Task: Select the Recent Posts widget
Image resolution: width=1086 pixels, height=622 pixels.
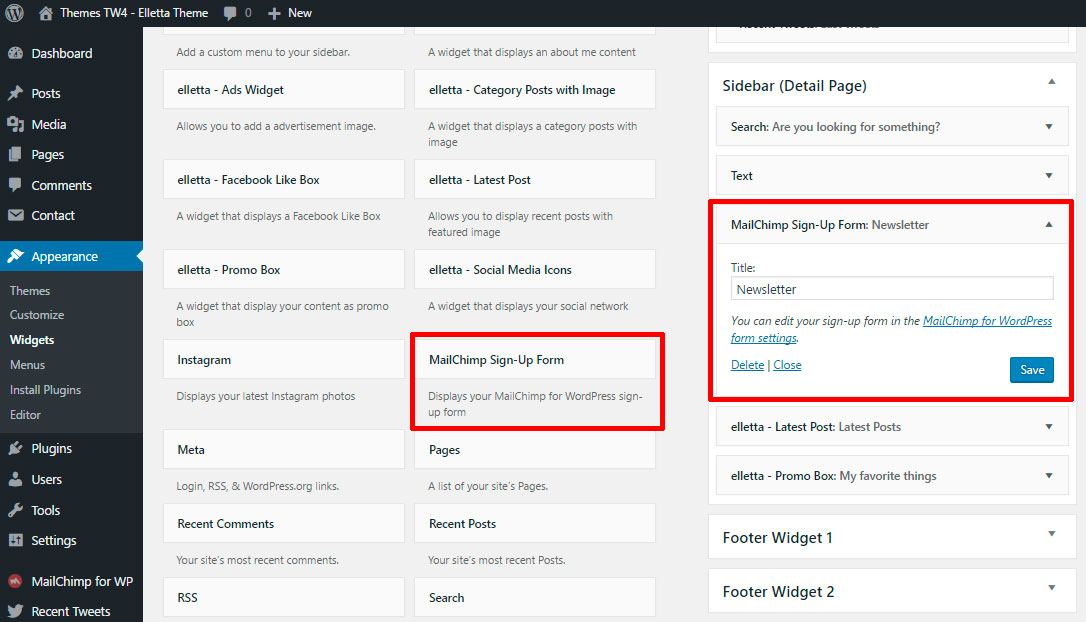Action: coord(535,524)
